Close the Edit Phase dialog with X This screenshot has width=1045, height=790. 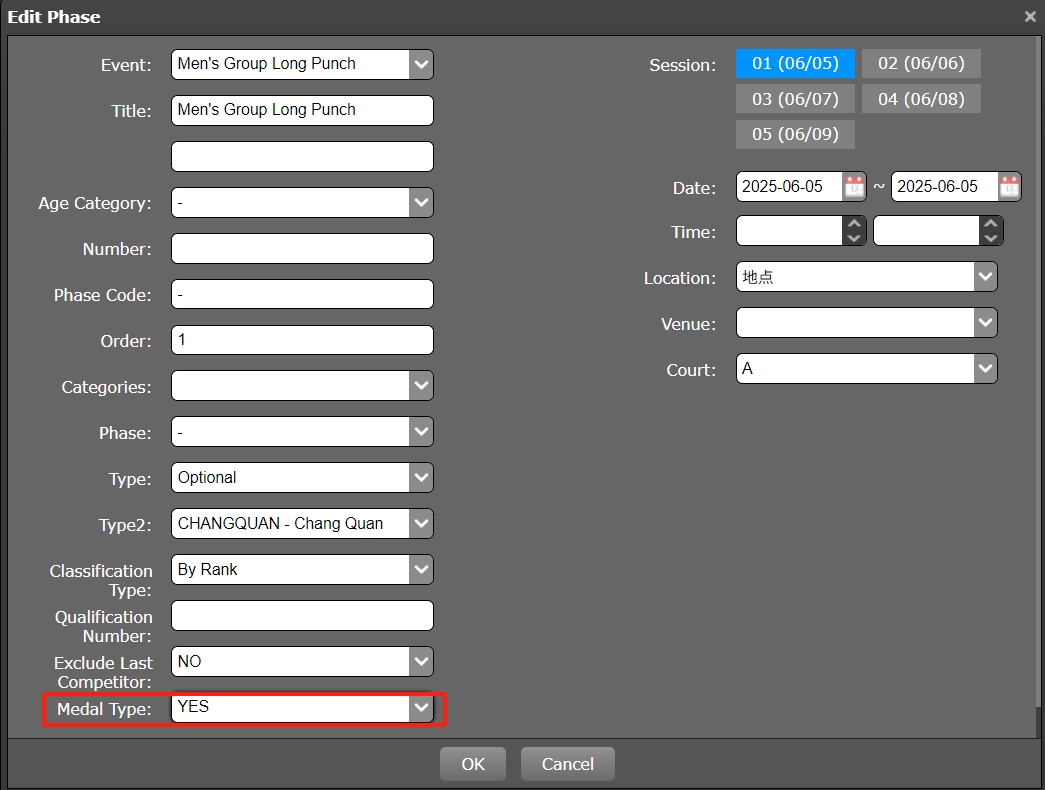point(1030,17)
